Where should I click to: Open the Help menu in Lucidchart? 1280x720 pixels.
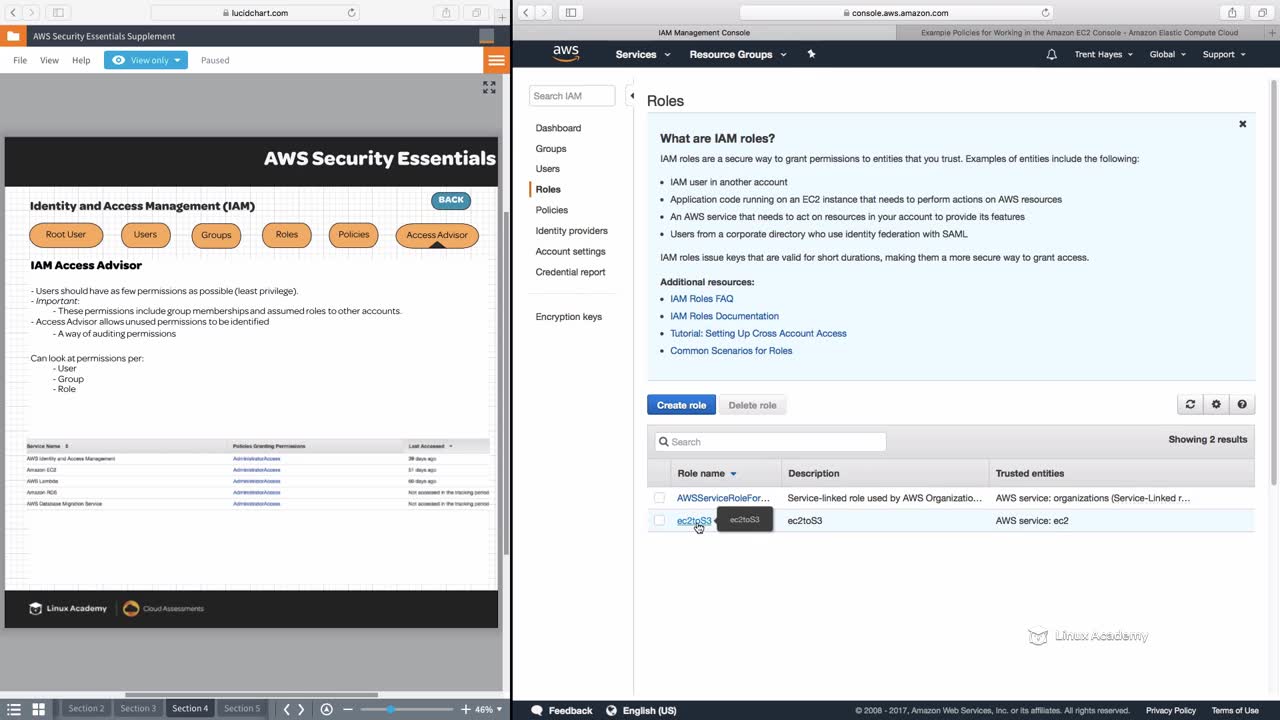81,60
